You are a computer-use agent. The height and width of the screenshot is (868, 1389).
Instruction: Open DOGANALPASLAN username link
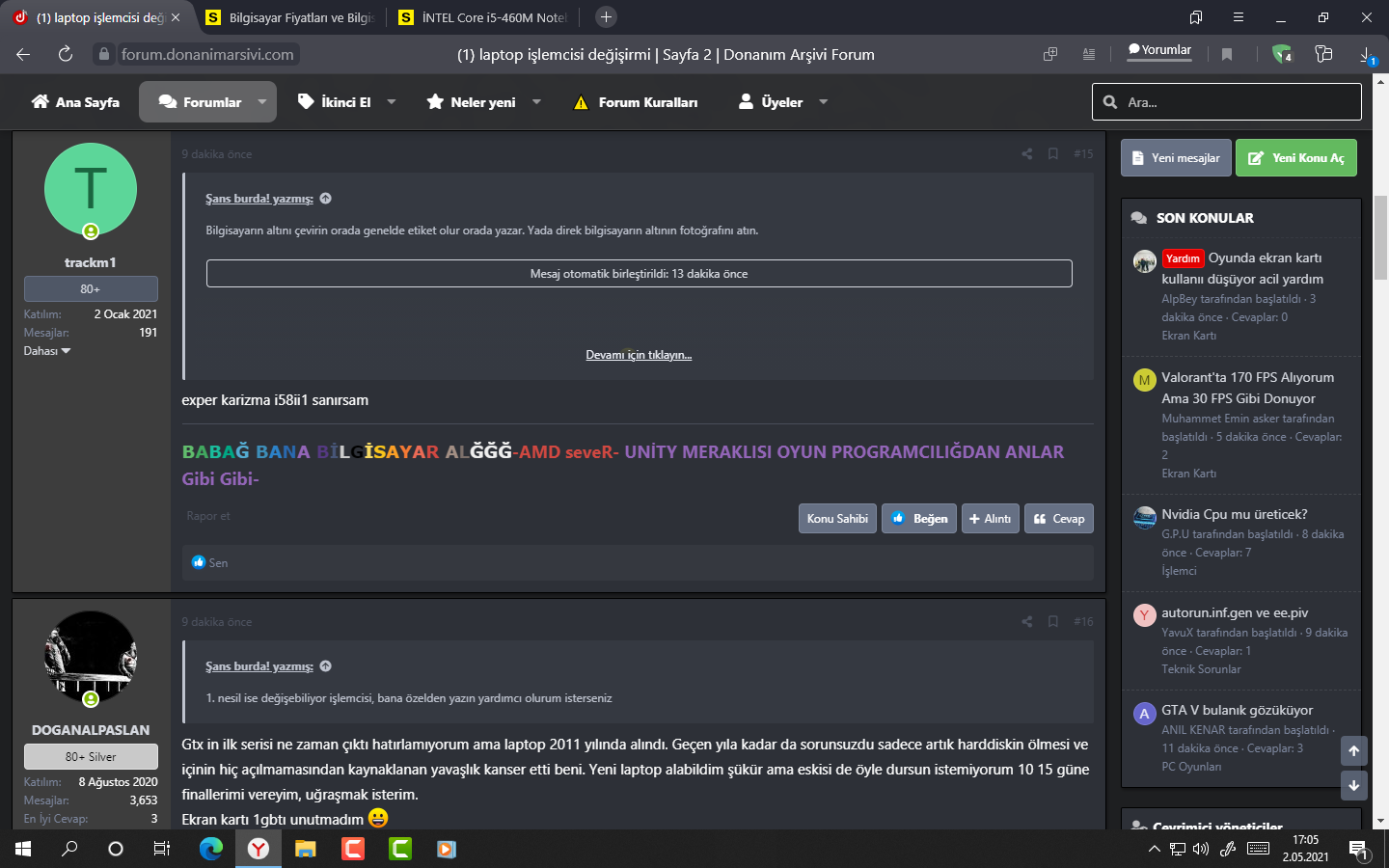pyautogui.click(x=91, y=730)
